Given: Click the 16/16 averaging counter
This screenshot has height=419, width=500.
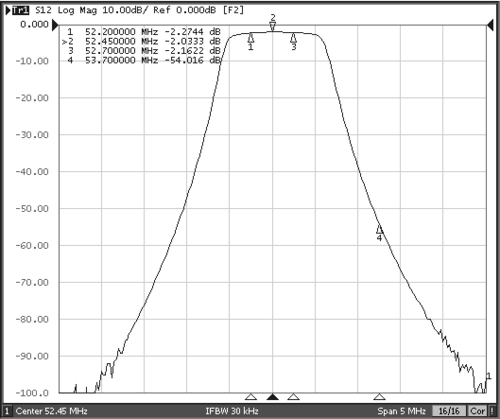Looking at the screenshot, I should [x=449, y=411].
